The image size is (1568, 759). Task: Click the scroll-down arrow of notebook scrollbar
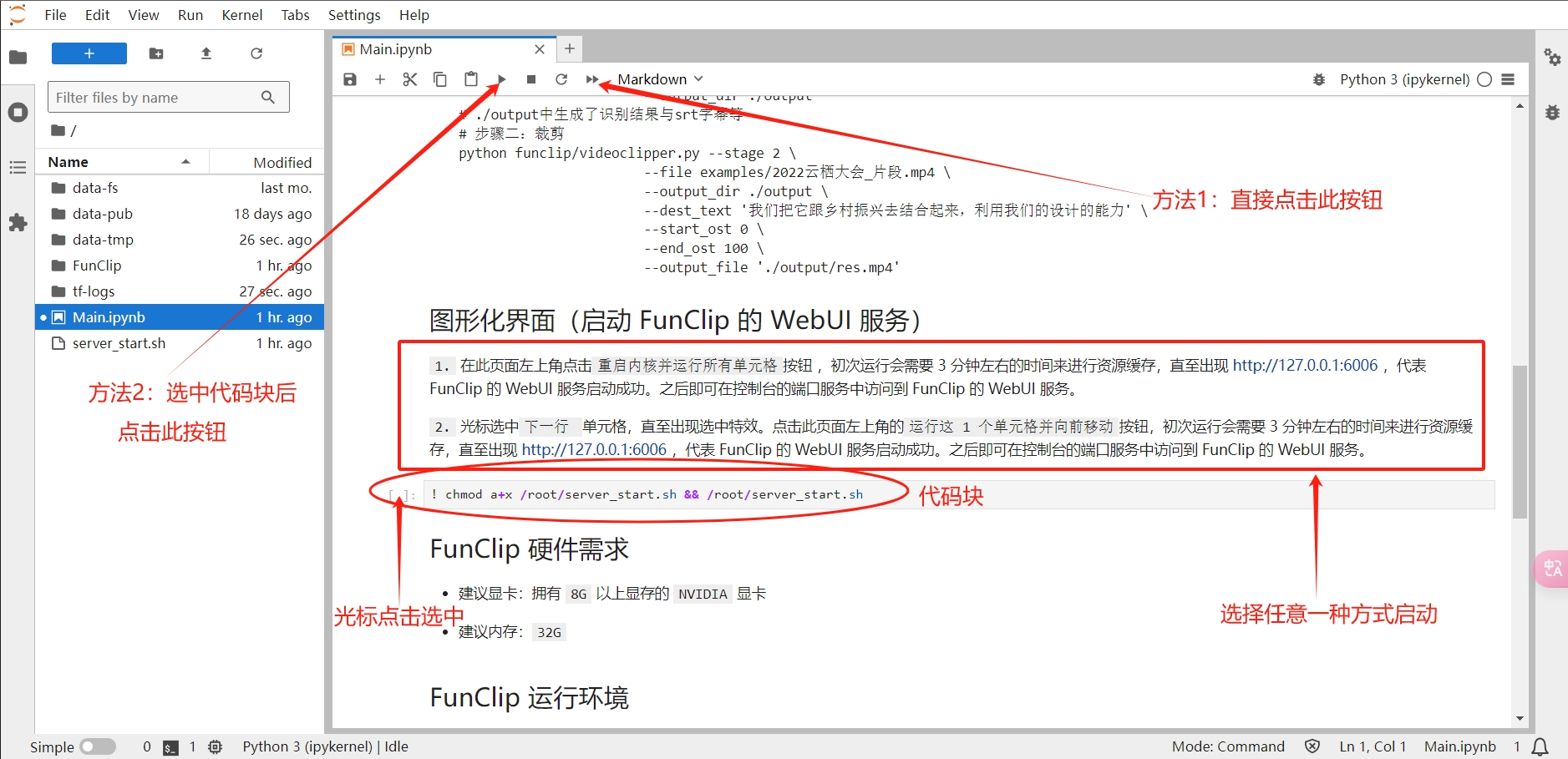pyautogui.click(x=1520, y=718)
